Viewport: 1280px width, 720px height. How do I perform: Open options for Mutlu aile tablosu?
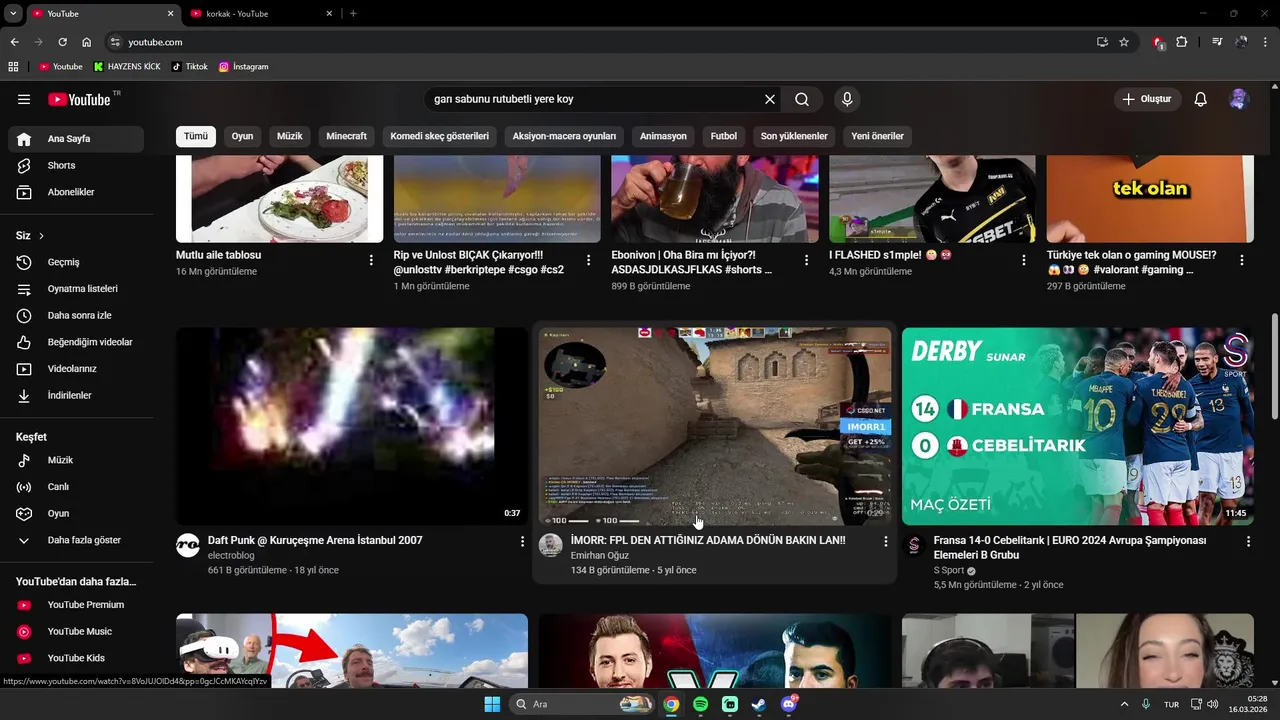[371, 260]
